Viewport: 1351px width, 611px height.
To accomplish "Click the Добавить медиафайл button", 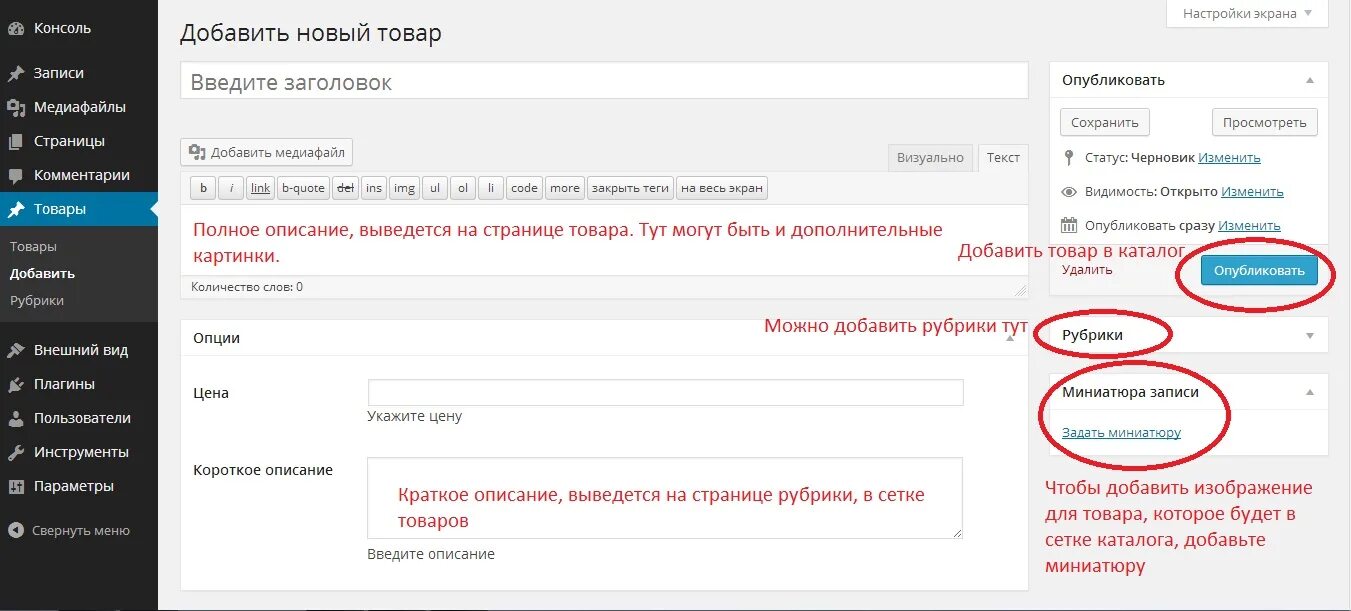I will click(267, 152).
